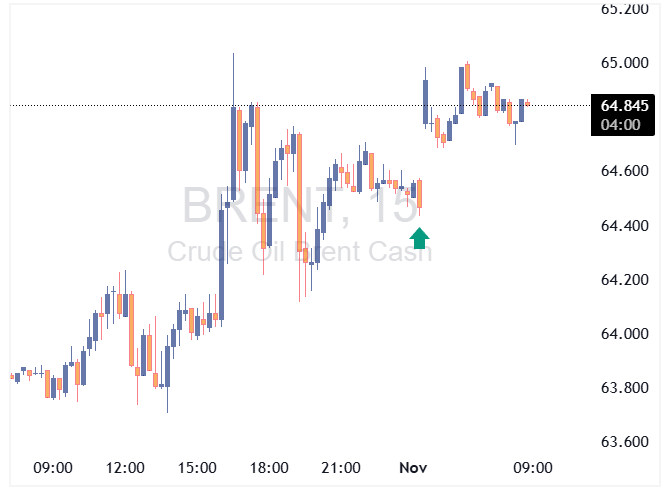
Task: Click the green up arrow signal marker
Action: (x=420, y=238)
